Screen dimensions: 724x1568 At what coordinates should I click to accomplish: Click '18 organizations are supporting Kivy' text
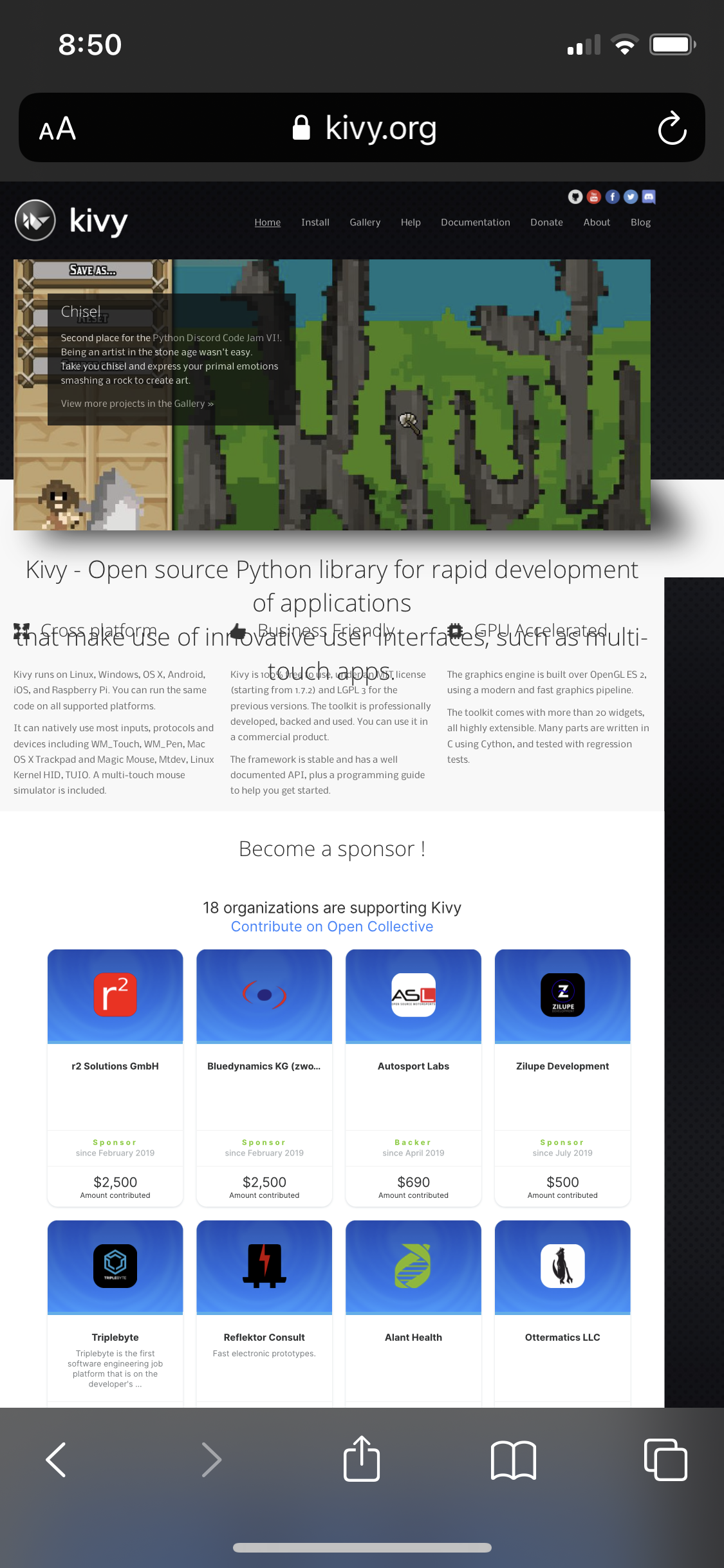[x=332, y=908]
